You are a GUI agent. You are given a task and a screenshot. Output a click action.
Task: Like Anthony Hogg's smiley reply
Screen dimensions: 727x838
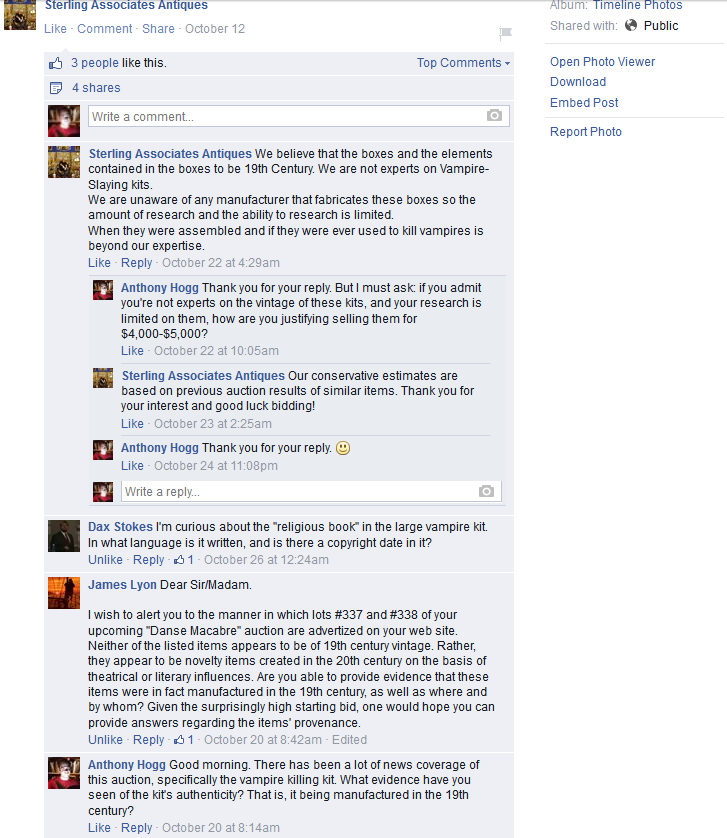click(132, 465)
